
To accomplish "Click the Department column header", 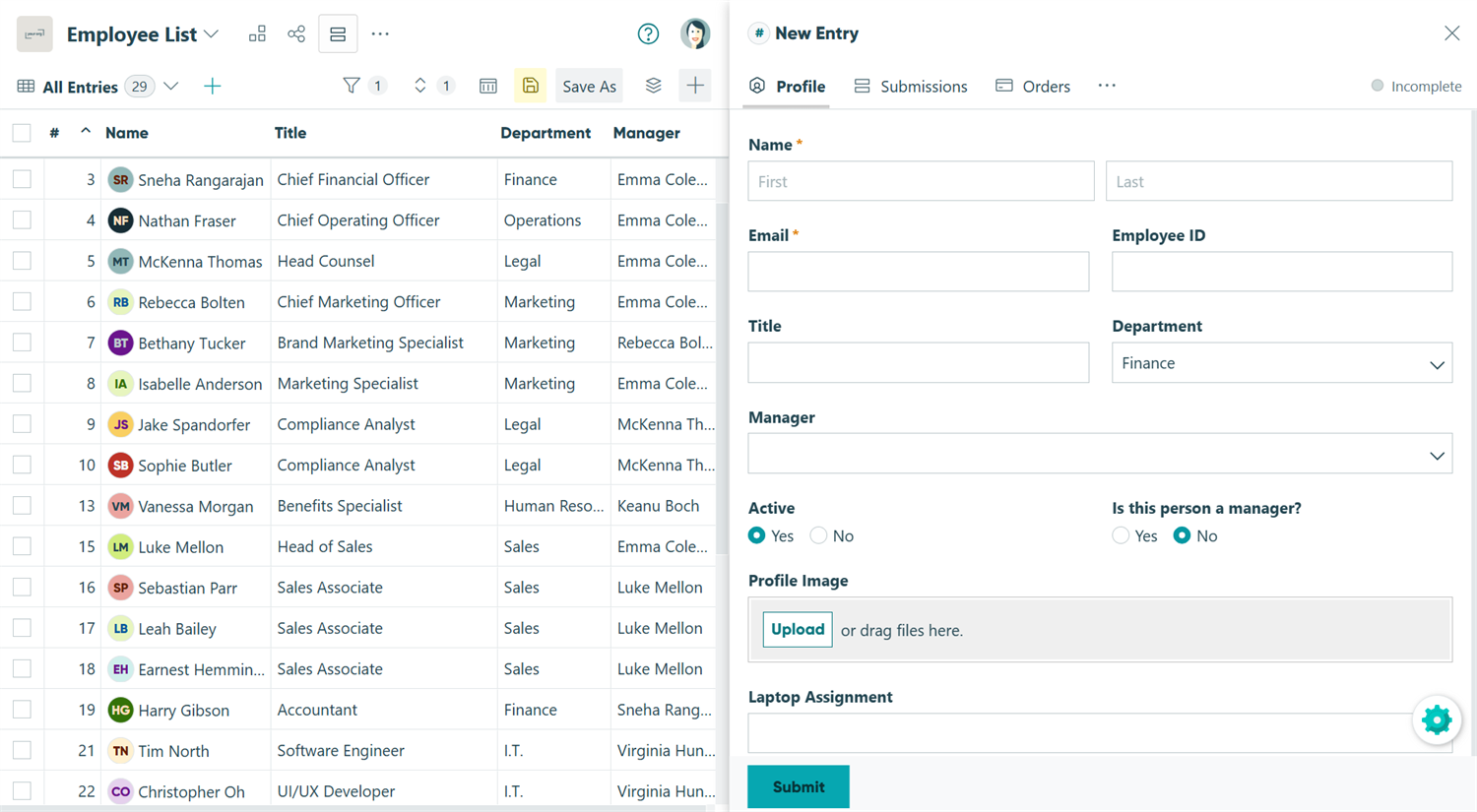I will [x=546, y=133].
